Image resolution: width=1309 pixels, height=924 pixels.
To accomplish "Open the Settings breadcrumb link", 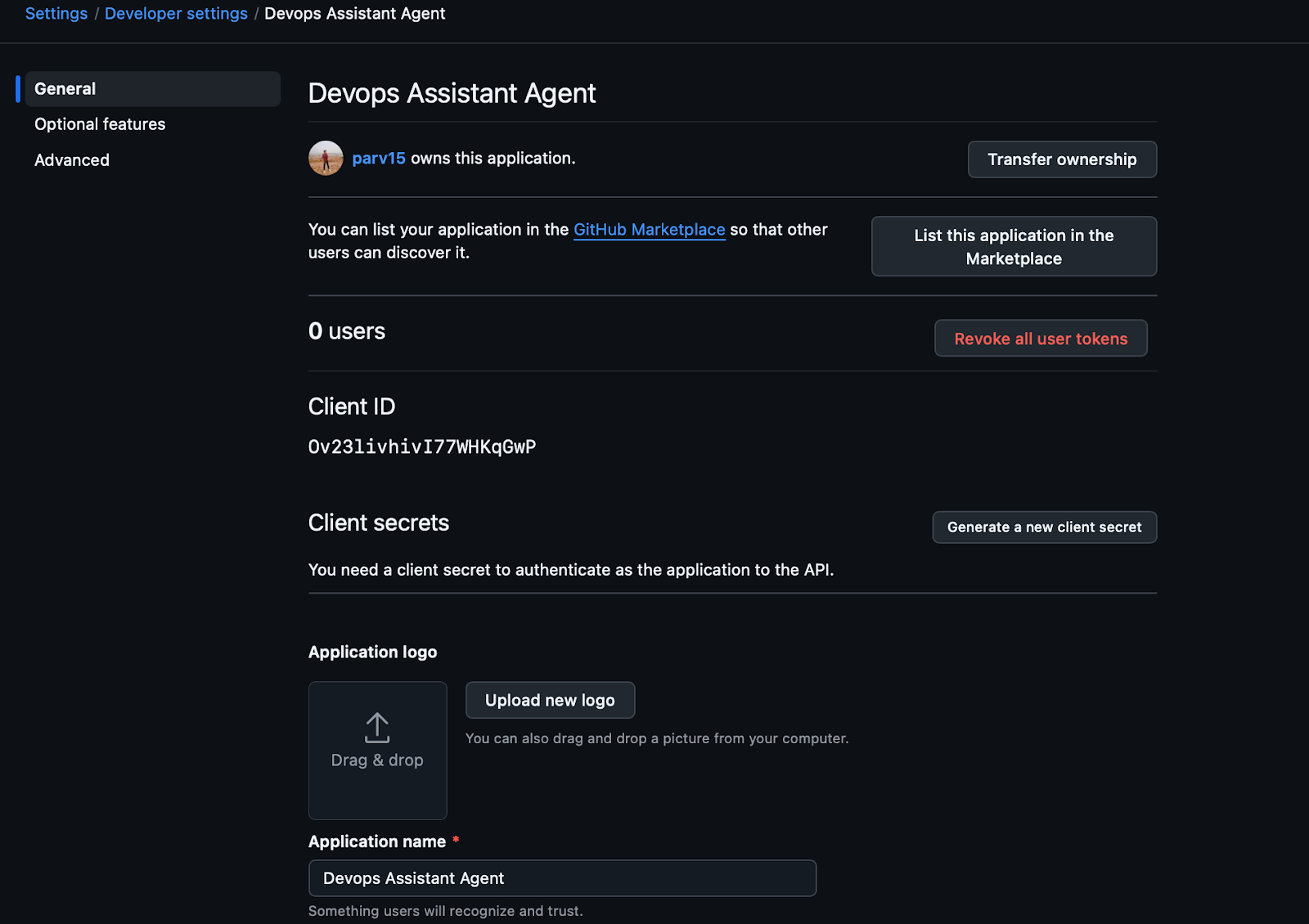I will (x=56, y=14).
